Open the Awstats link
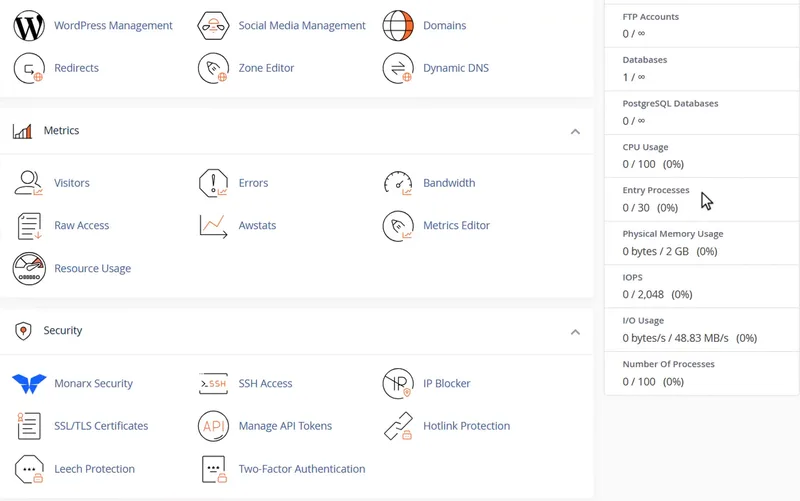 tap(257, 226)
